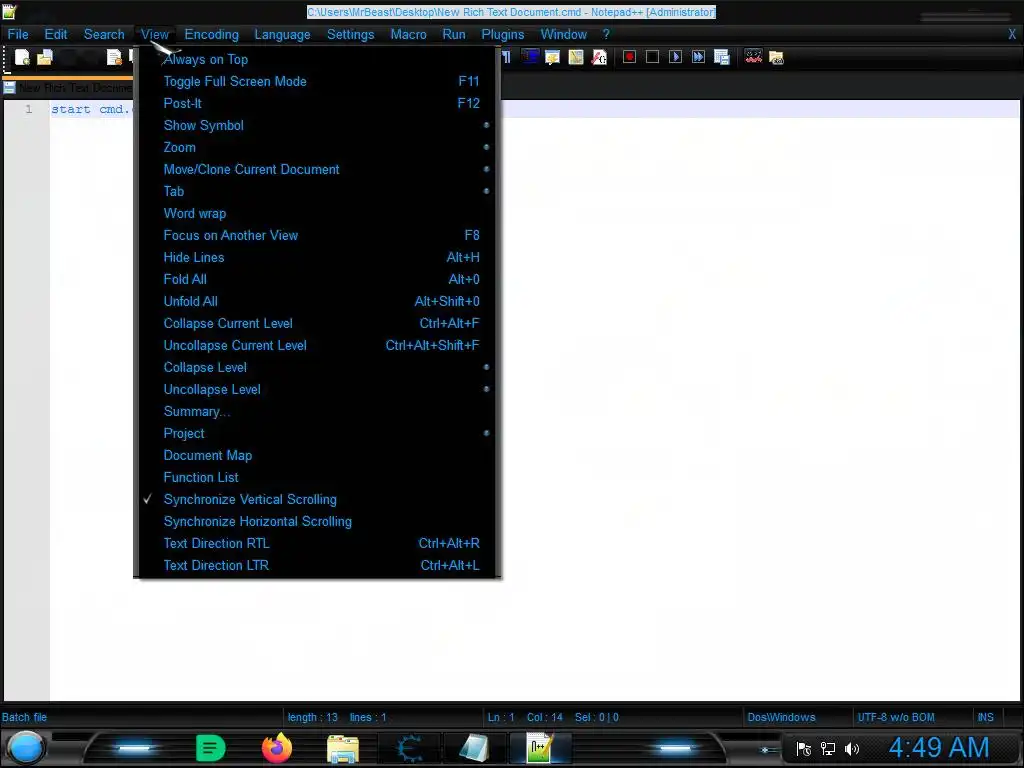Toggle Full Screen Mode

click(317, 82)
